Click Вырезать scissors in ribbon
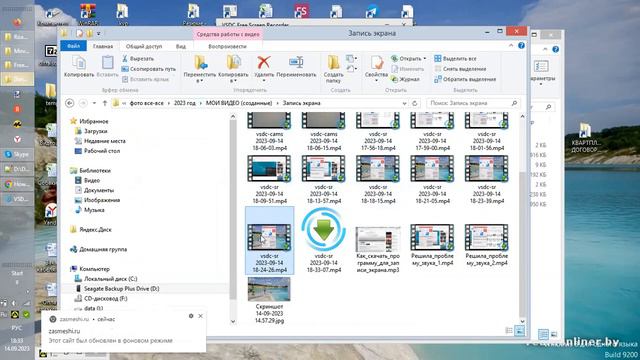 click(x=138, y=59)
